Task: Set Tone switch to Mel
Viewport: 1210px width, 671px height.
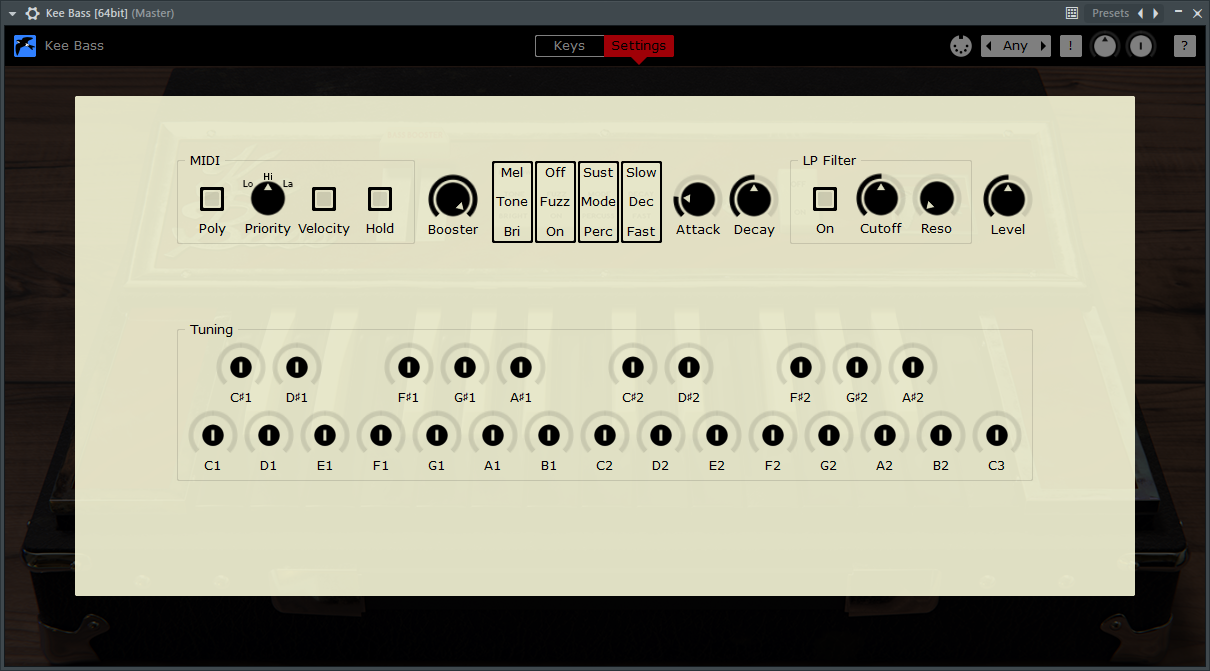Action: (x=512, y=173)
